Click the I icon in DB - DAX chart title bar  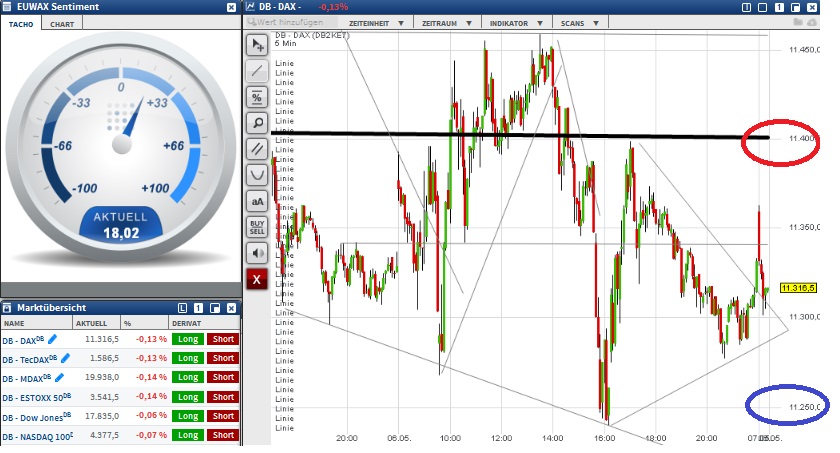click(x=746, y=7)
